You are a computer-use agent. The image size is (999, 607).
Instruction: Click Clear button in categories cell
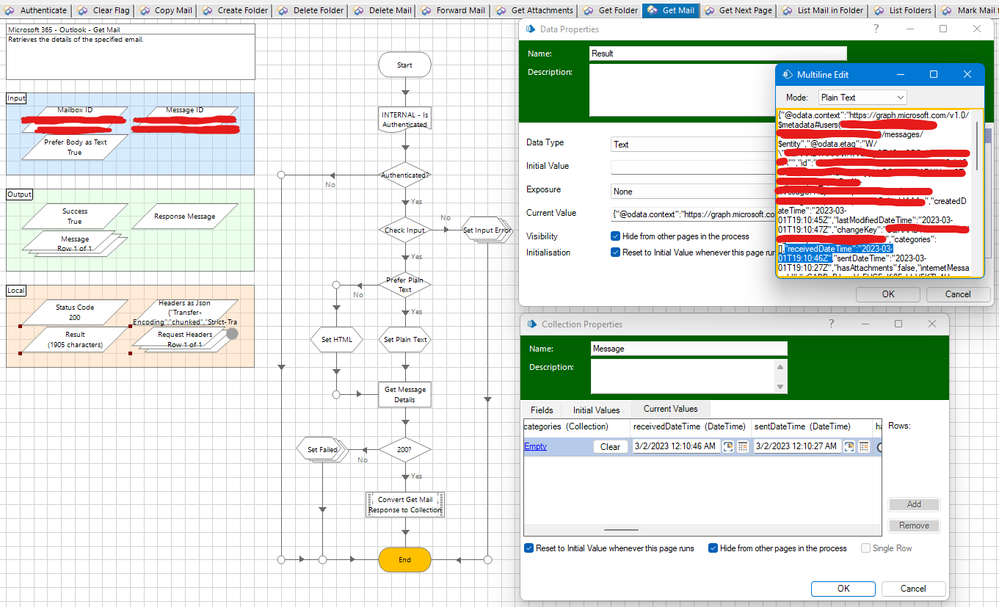(610, 446)
